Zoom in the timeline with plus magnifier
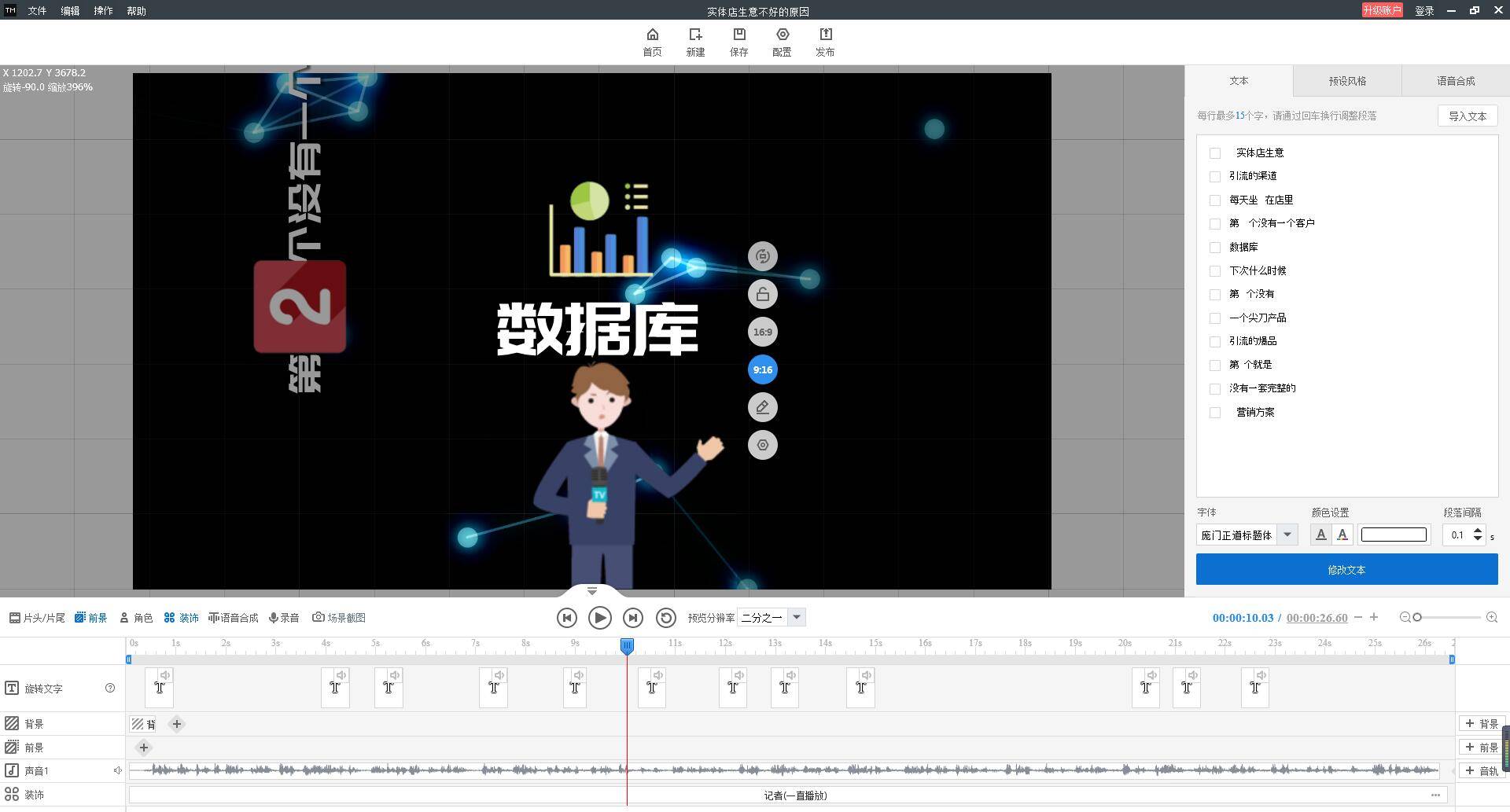Image resolution: width=1510 pixels, height=812 pixels. tap(1492, 618)
